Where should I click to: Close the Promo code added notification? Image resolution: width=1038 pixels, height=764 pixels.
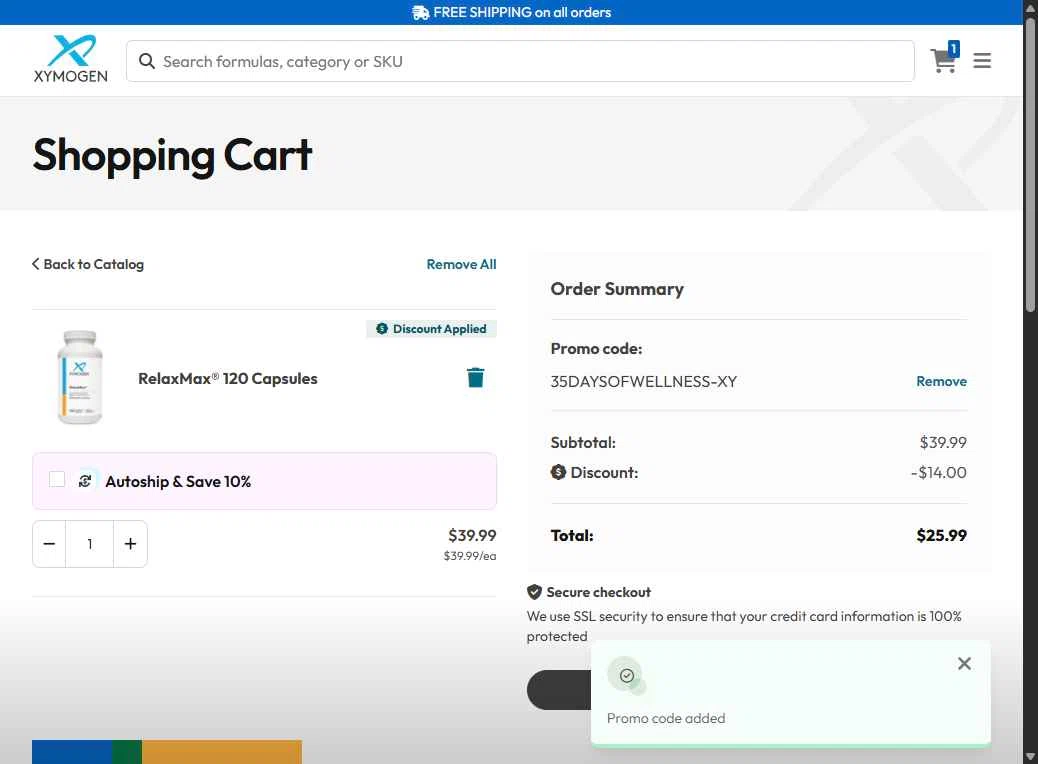tap(964, 663)
